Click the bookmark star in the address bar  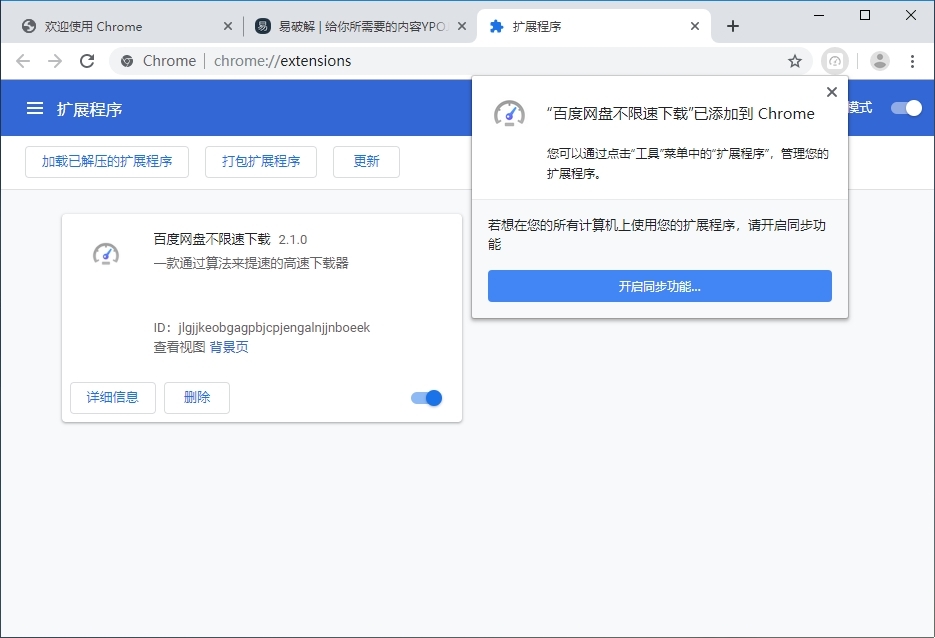point(794,61)
